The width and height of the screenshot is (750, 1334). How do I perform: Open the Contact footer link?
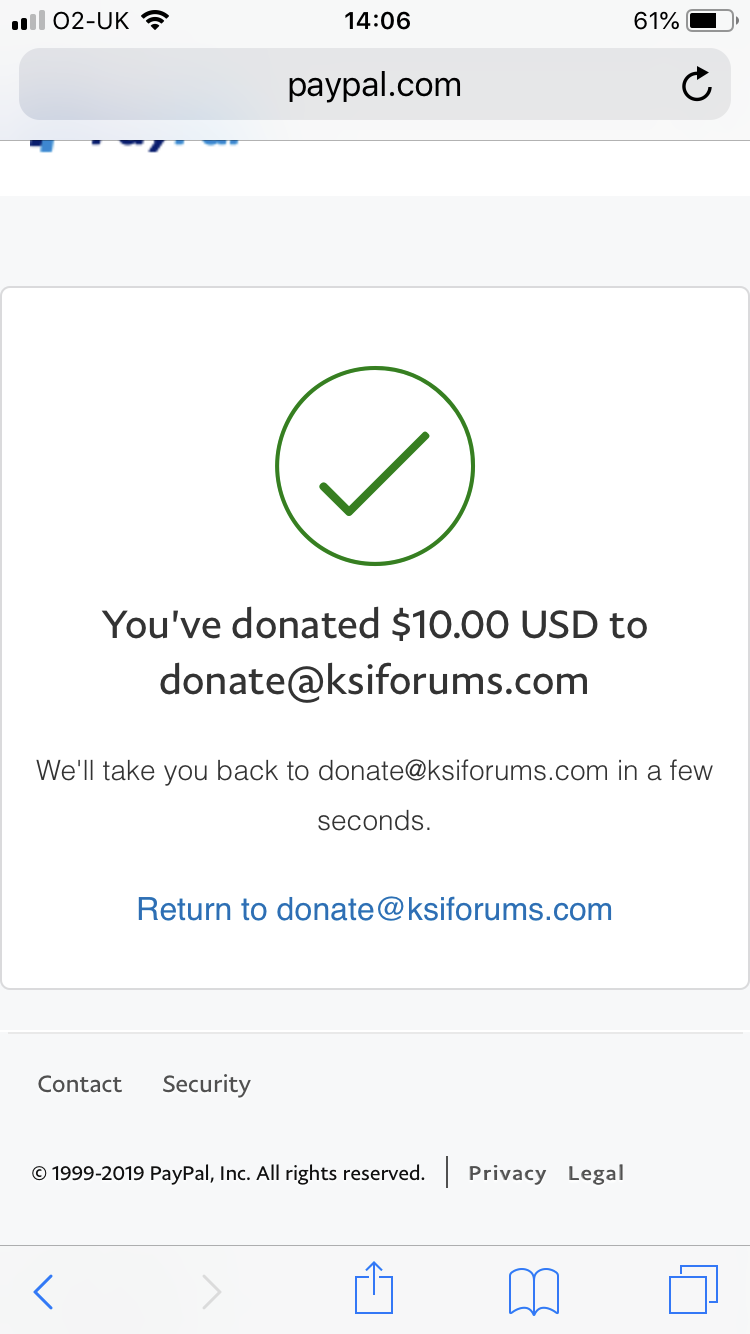pos(80,1084)
